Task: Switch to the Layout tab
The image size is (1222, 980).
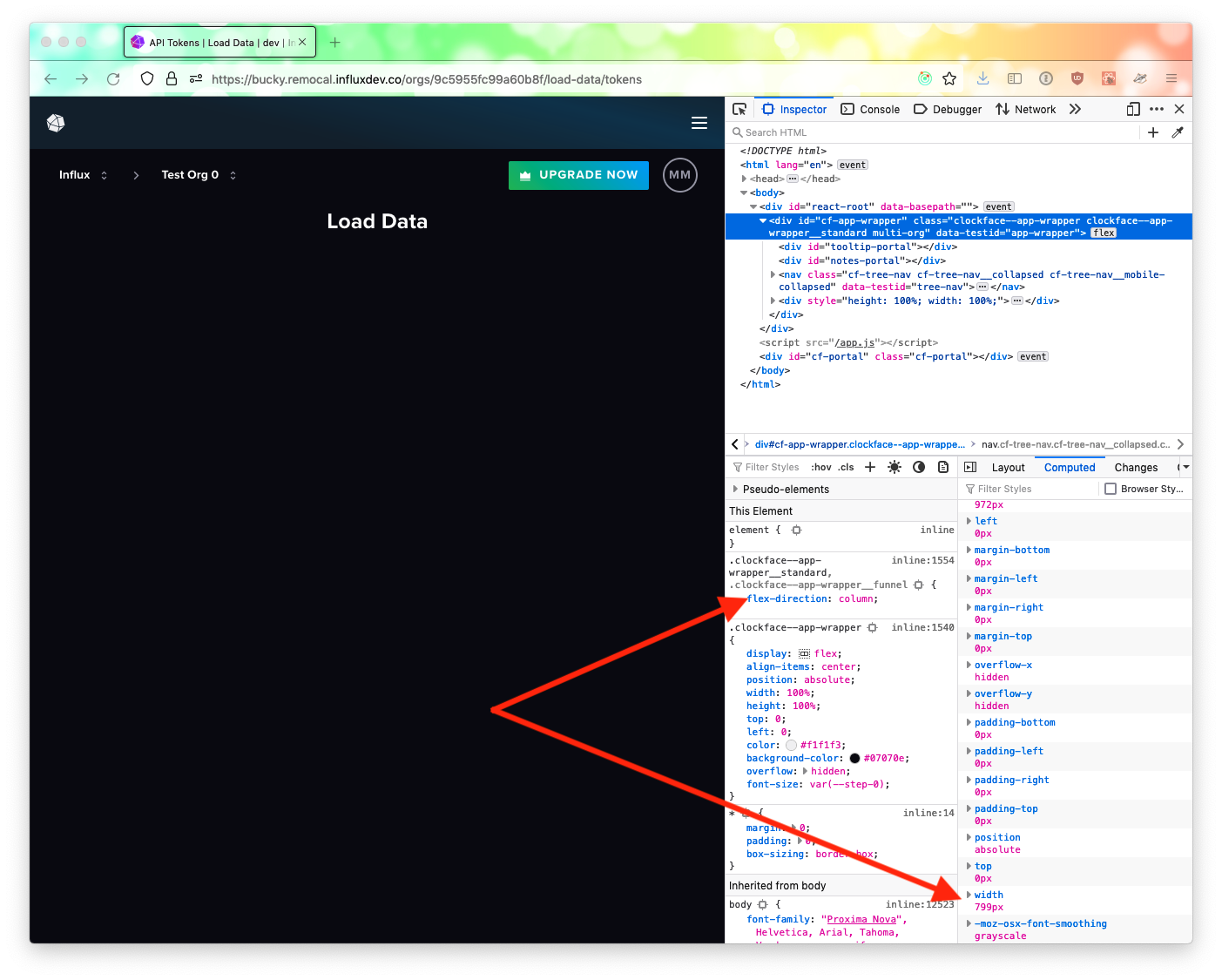Action: 1007,467
